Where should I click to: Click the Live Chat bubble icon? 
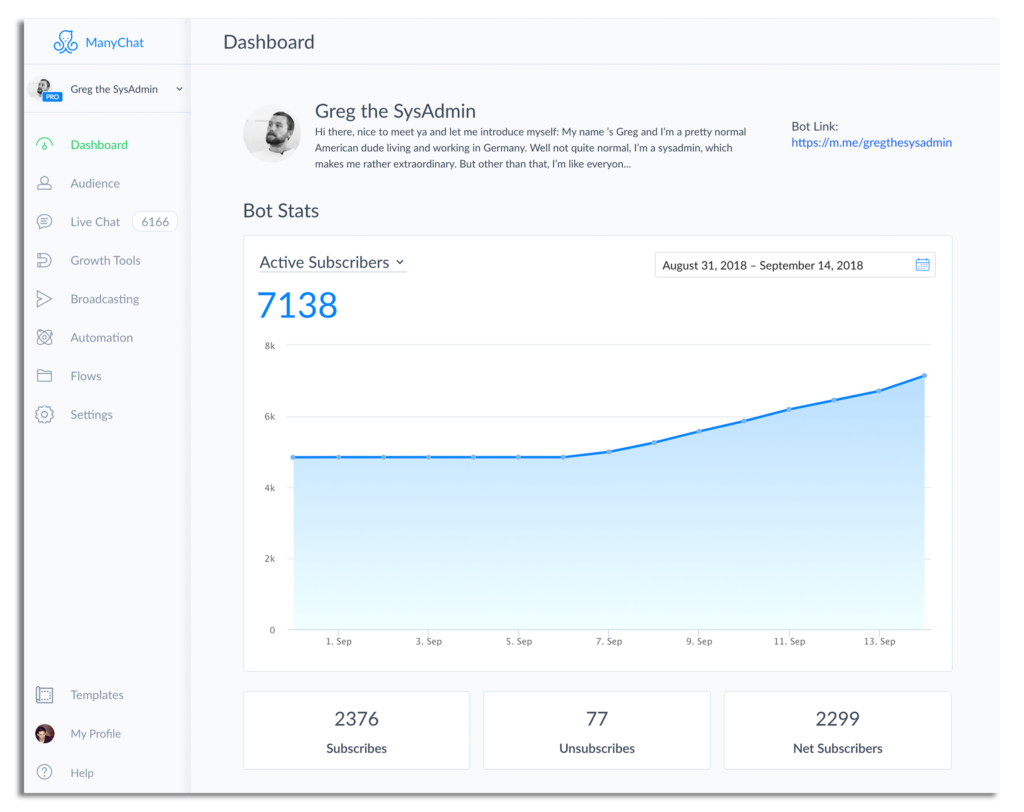(44, 221)
